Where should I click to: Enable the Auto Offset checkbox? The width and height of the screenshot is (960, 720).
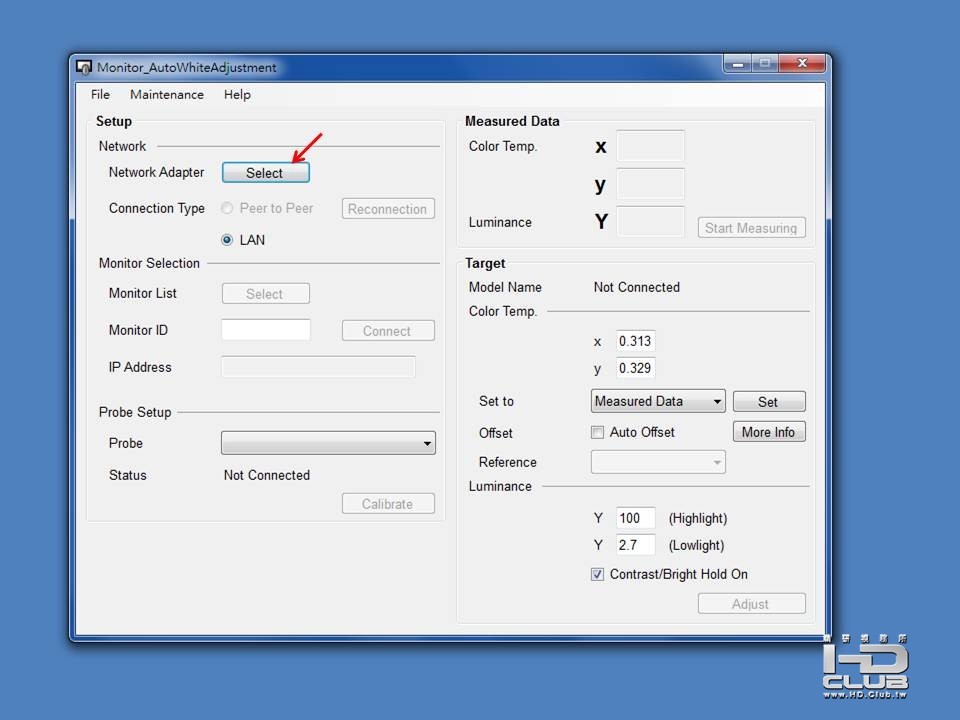tap(597, 432)
